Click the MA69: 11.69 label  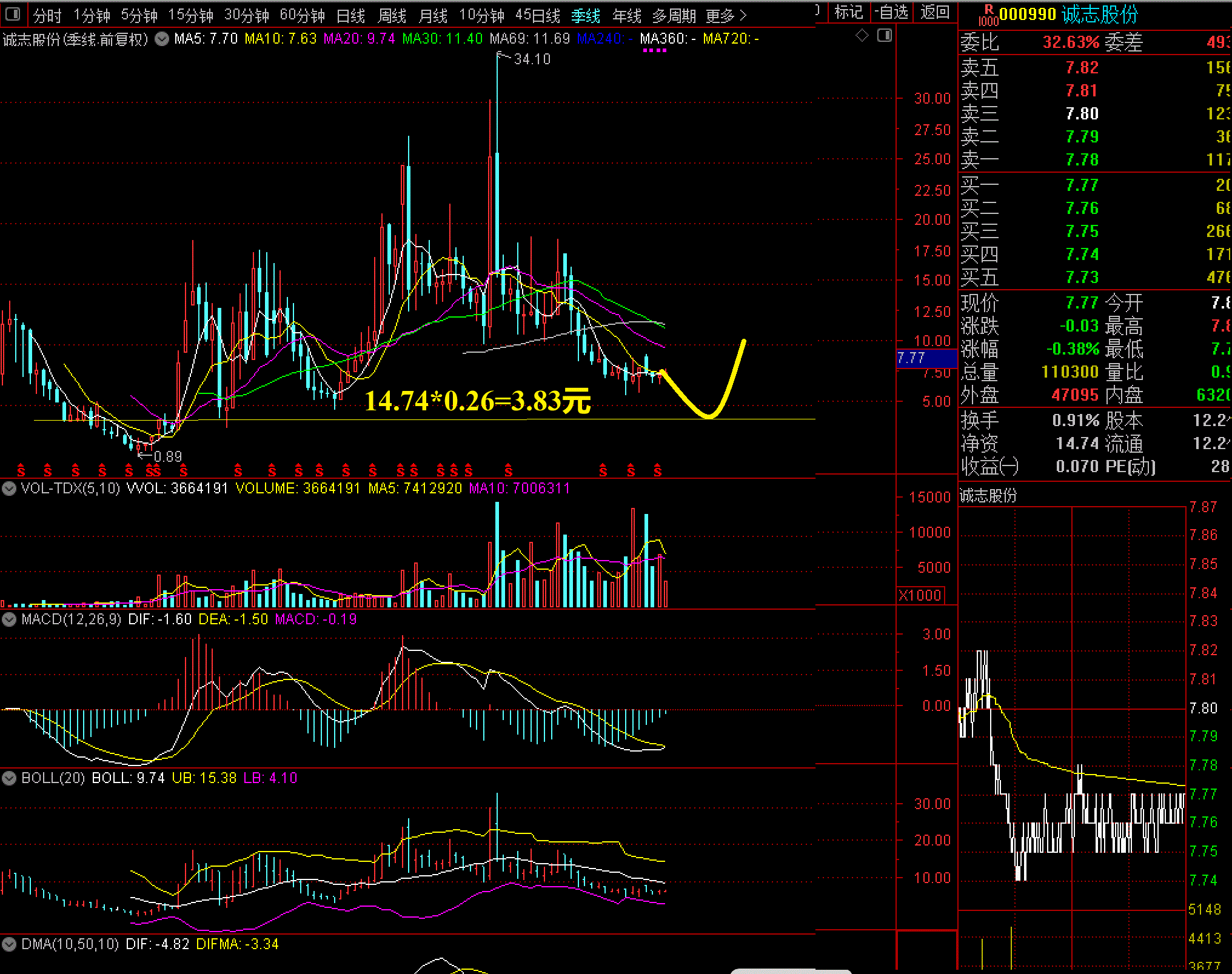(x=530, y=39)
